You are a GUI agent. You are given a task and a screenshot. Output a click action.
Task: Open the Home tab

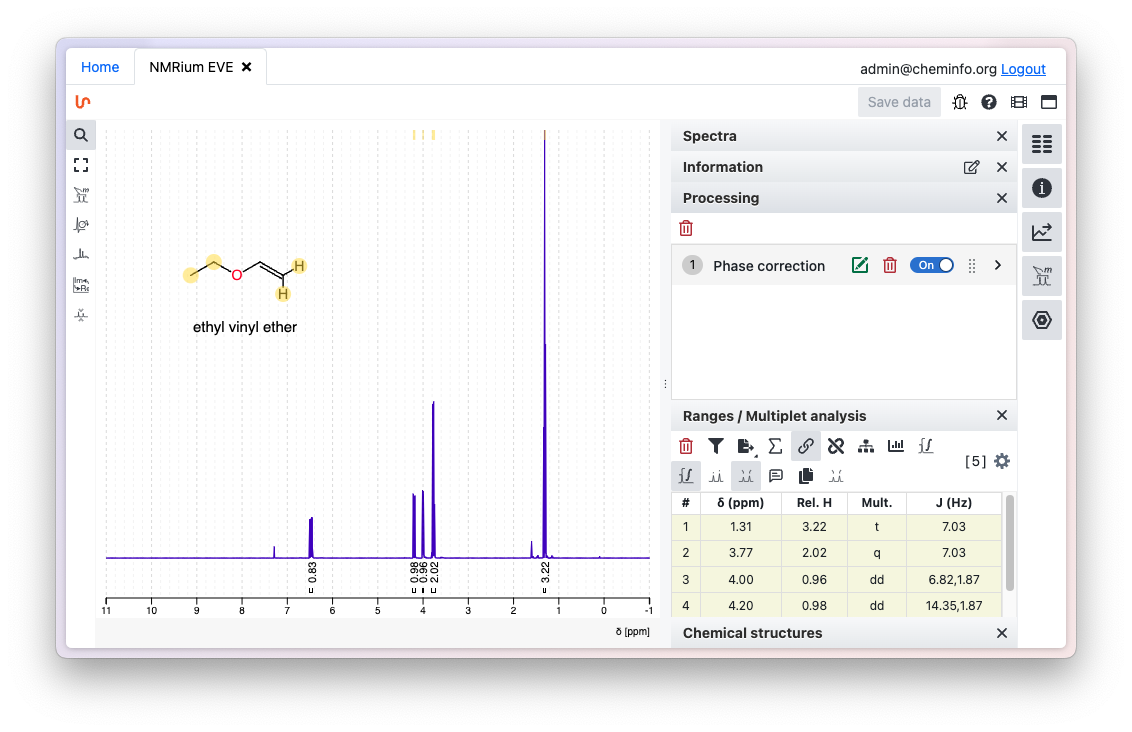(x=100, y=67)
